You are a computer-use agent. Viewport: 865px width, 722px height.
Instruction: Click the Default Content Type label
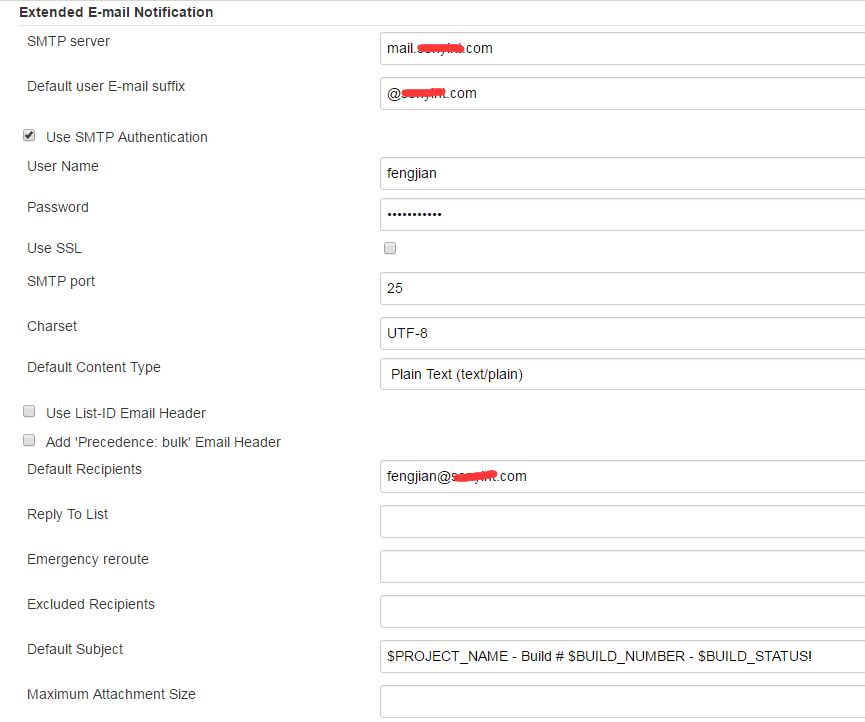(94, 367)
